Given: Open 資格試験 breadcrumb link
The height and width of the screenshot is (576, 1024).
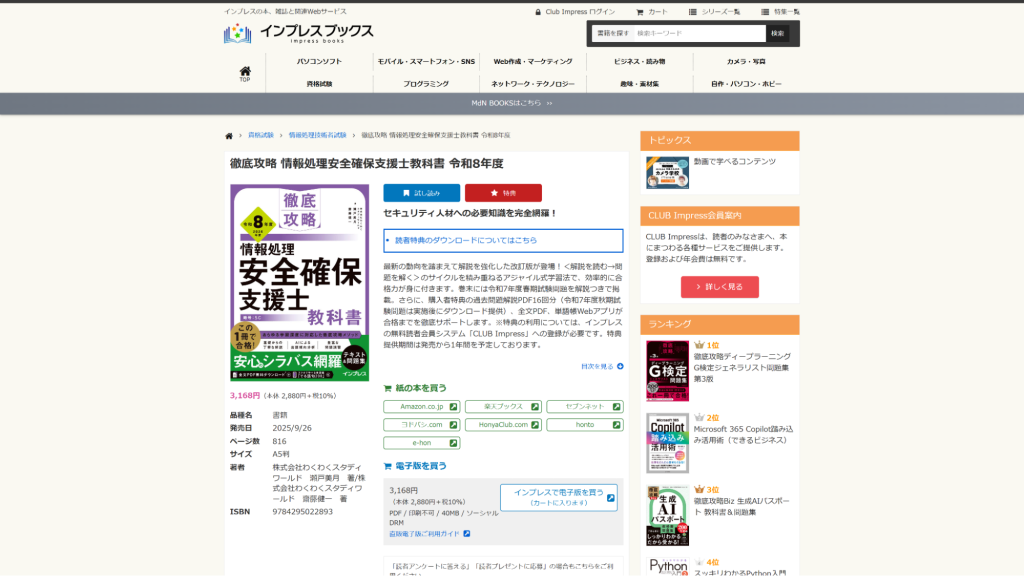Looking at the screenshot, I should click(261, 135).
